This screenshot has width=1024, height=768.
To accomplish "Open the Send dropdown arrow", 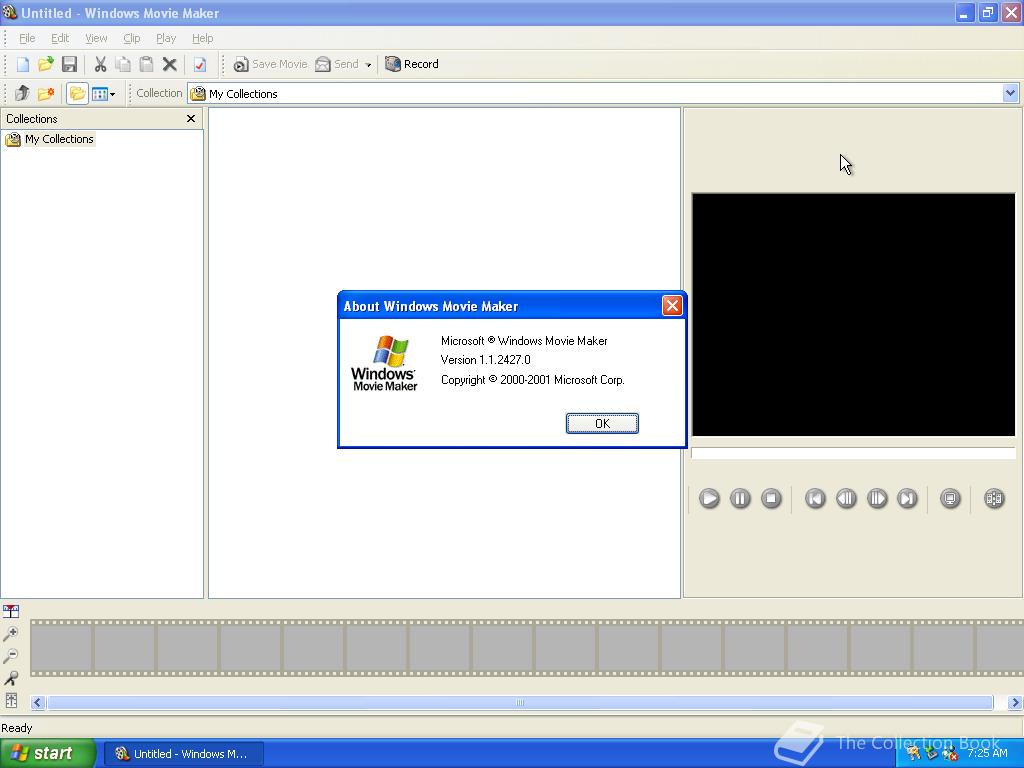I will point(368,65).
